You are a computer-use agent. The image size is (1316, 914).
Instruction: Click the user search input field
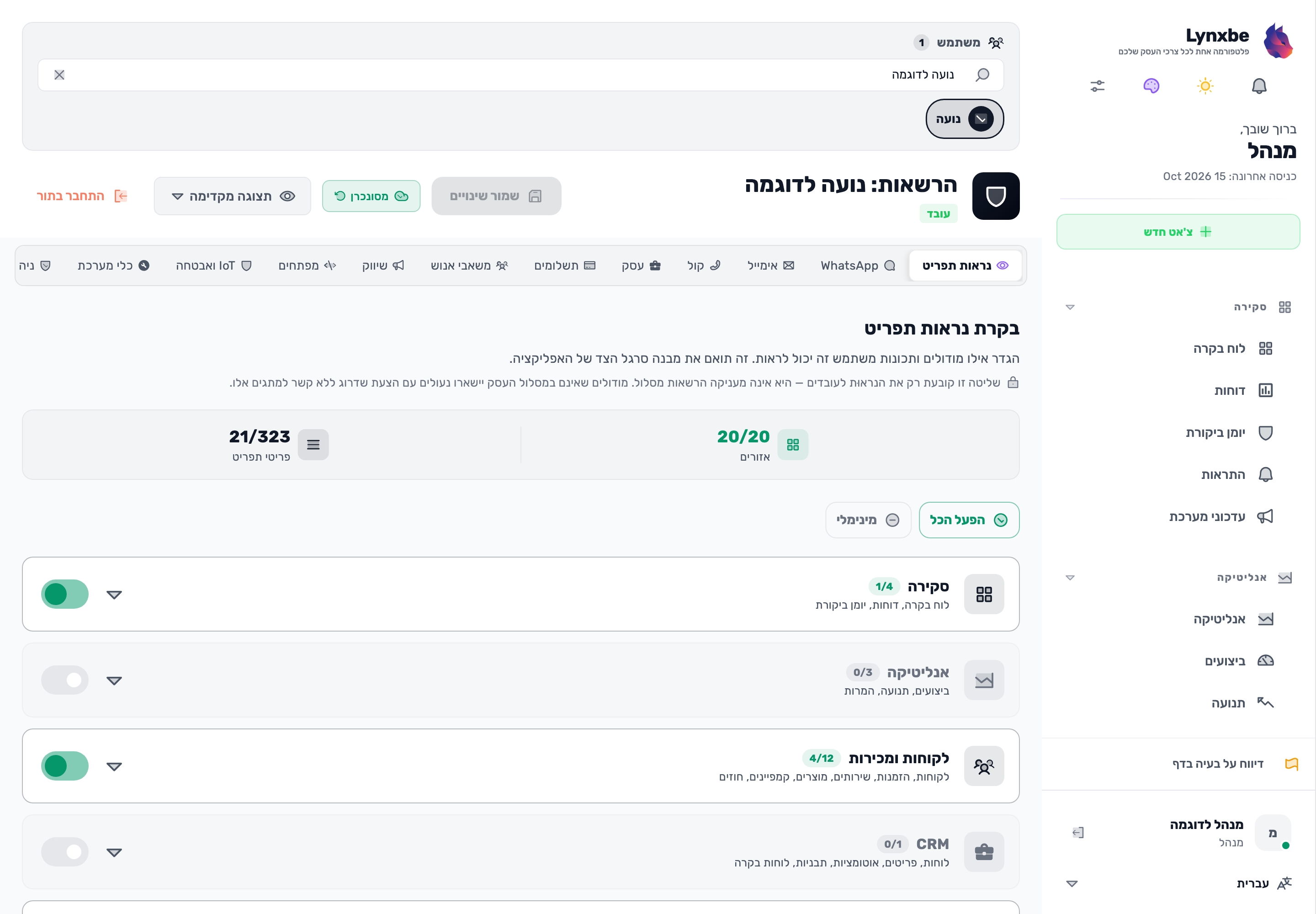[520, 75]
